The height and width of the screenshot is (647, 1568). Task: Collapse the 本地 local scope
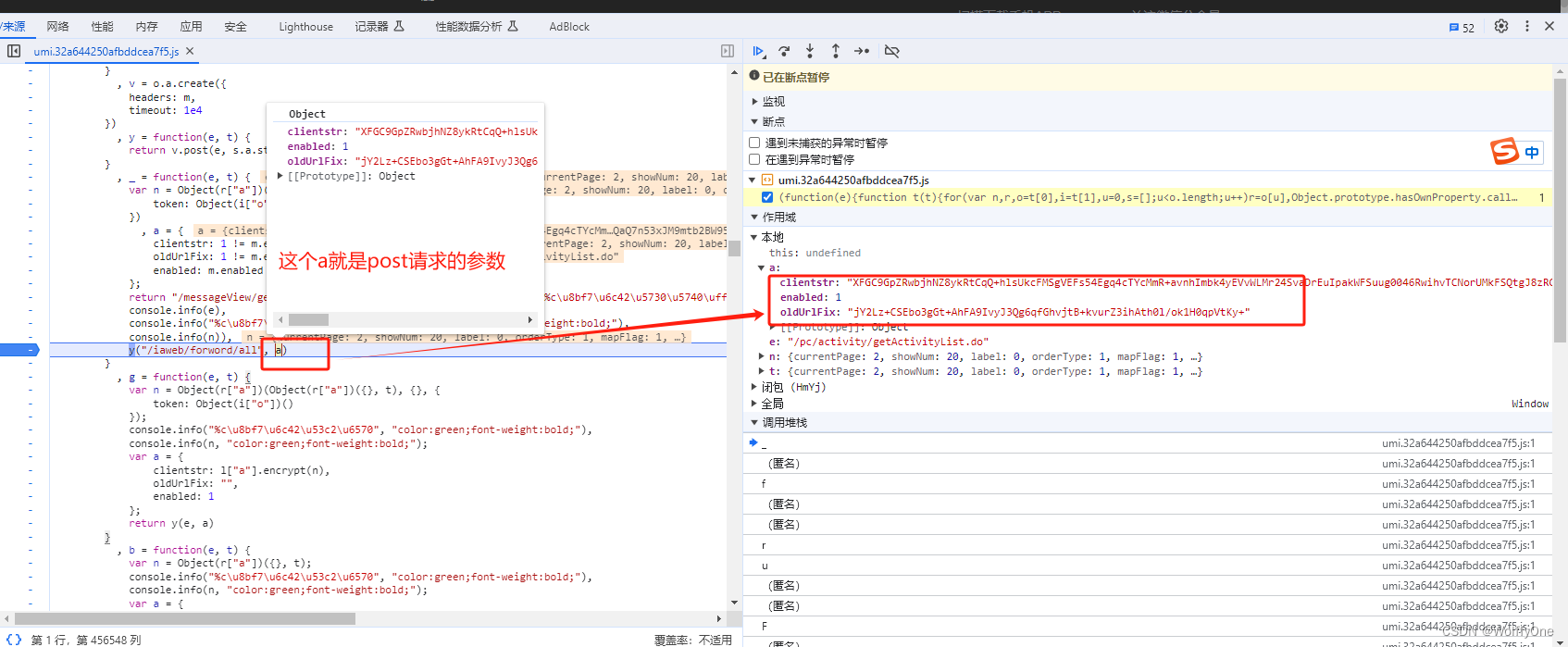point(754,238)
